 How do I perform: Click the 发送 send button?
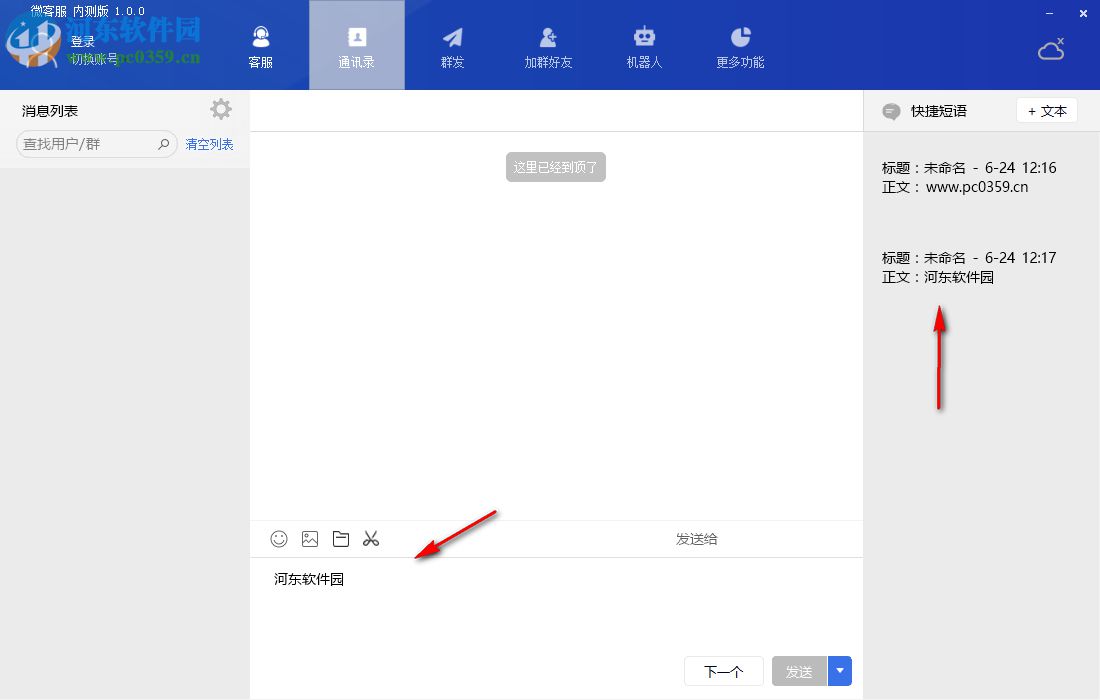(799, 671)
